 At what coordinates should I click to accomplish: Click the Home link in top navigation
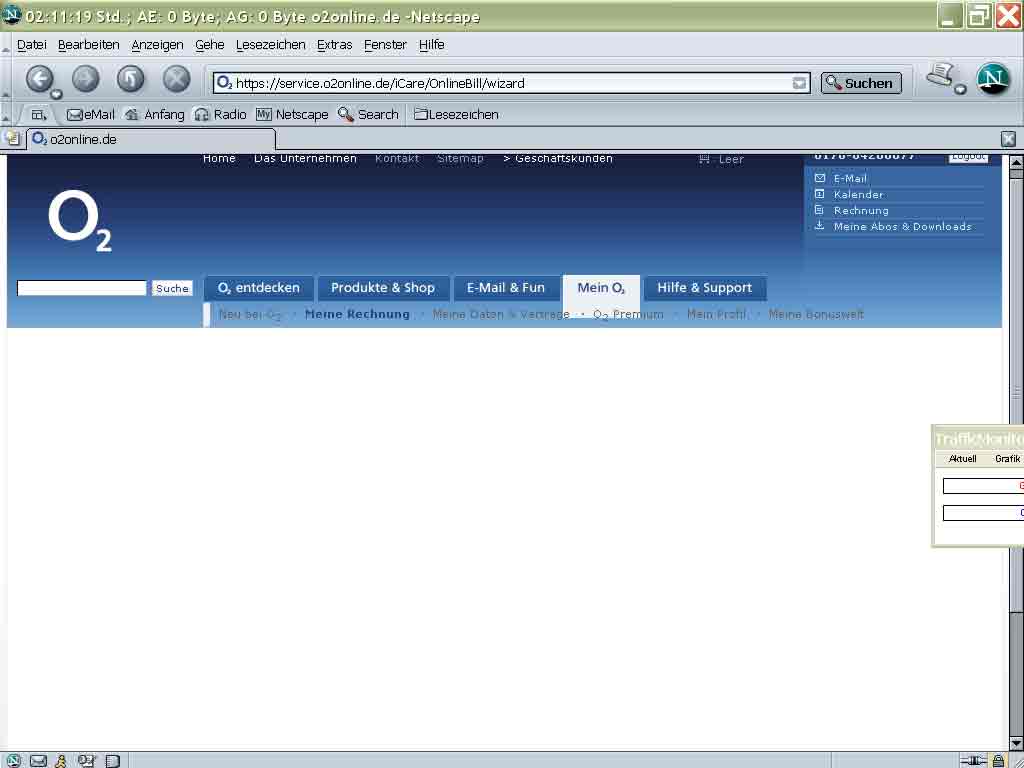coord(219,159)
